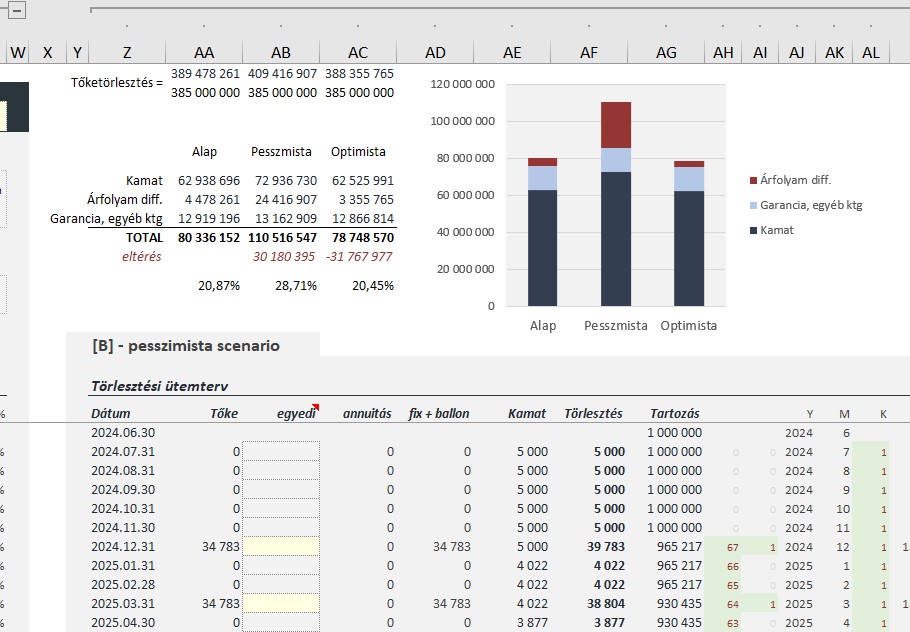Click the Kamat value 3 877
The width and height of the screenshot is (910, 632).
pos(532,622)
